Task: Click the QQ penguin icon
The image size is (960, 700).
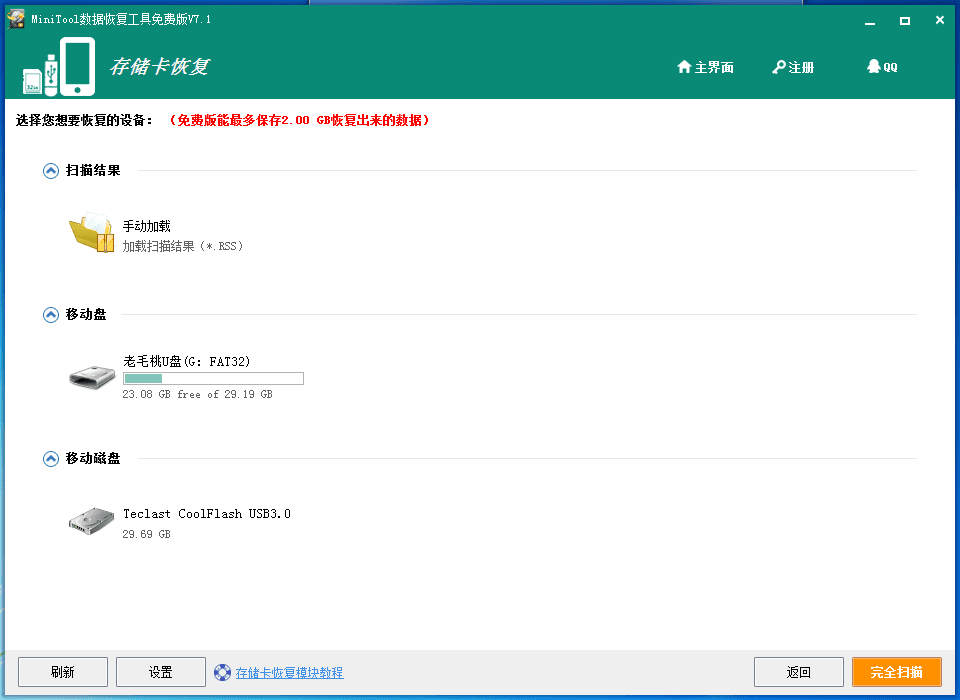Action: 874,67
